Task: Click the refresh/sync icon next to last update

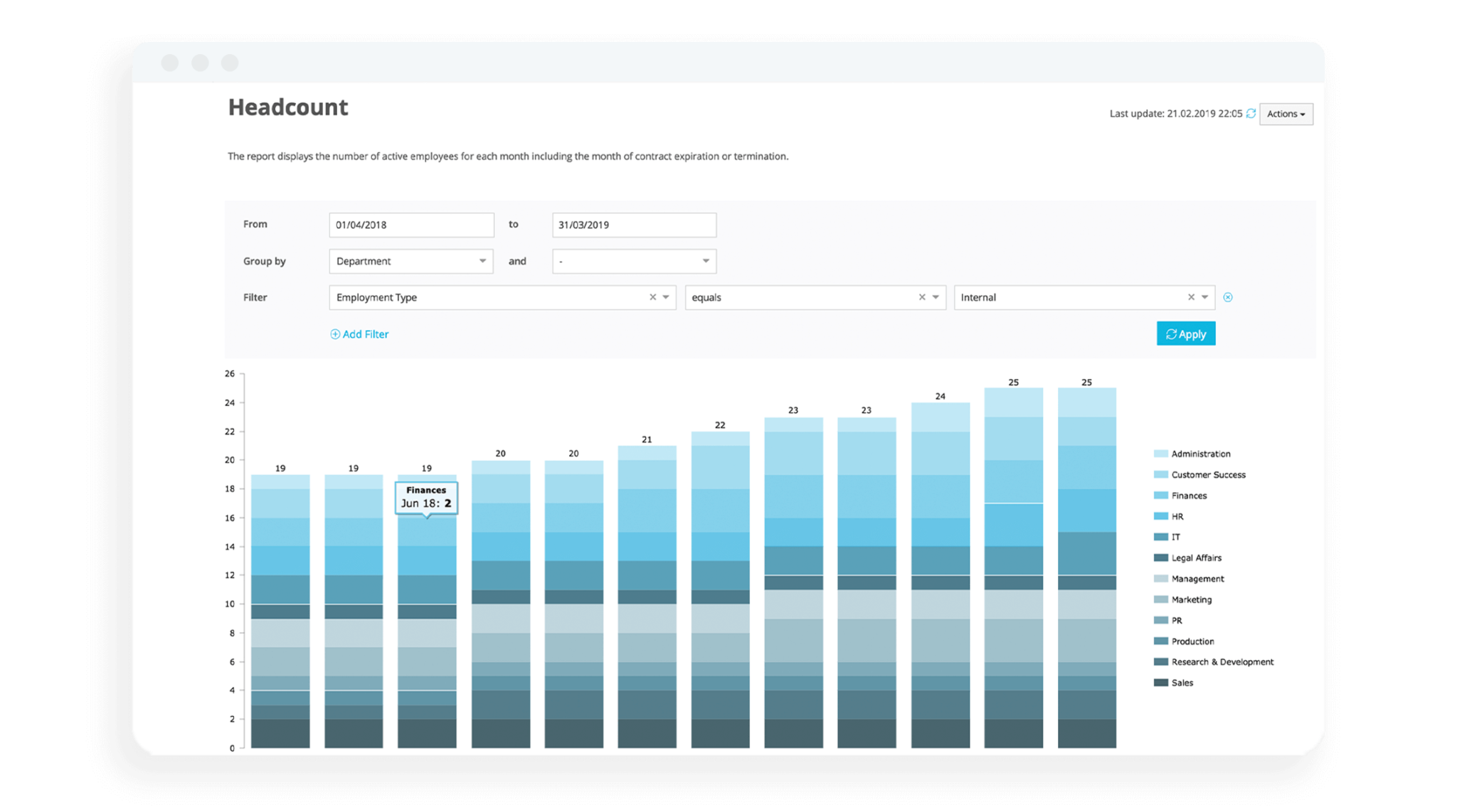Action: click(1253, 114)
